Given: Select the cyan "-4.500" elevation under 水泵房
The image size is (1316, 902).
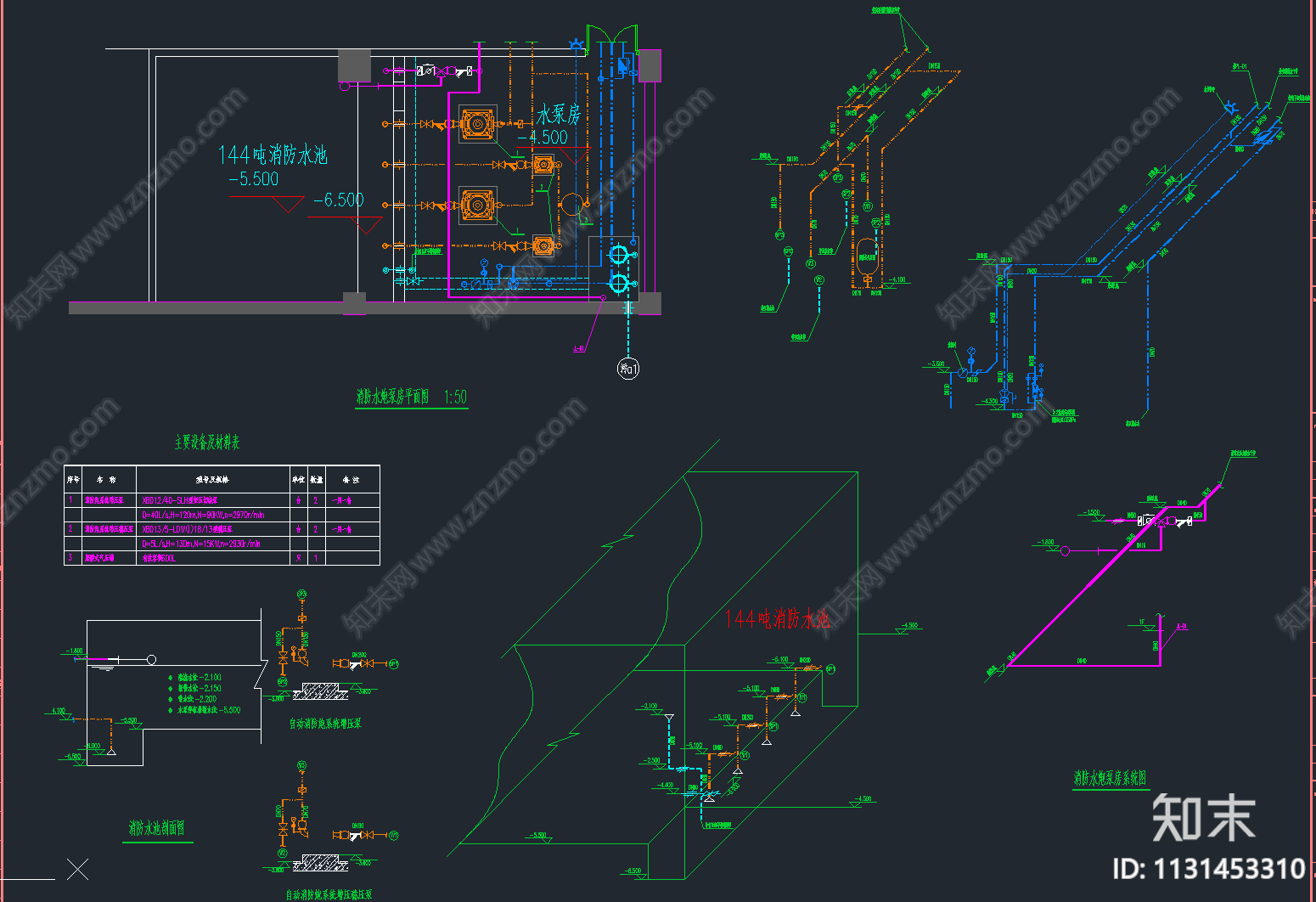Looking at the screenshot, I should coord(543,137).
